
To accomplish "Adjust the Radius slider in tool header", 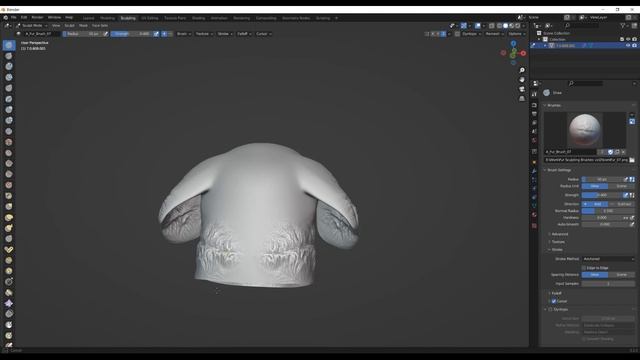I will (82, 34).
